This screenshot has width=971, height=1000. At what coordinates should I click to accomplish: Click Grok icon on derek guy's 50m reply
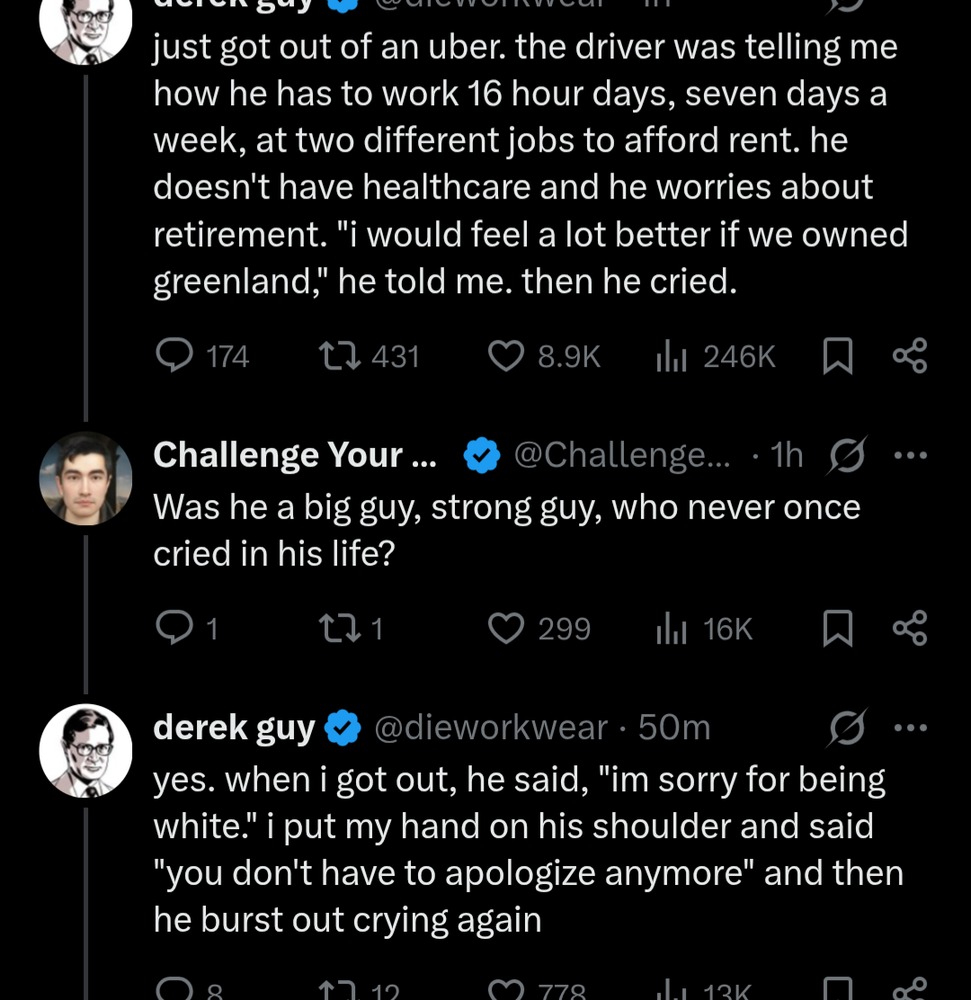point(847,728)
